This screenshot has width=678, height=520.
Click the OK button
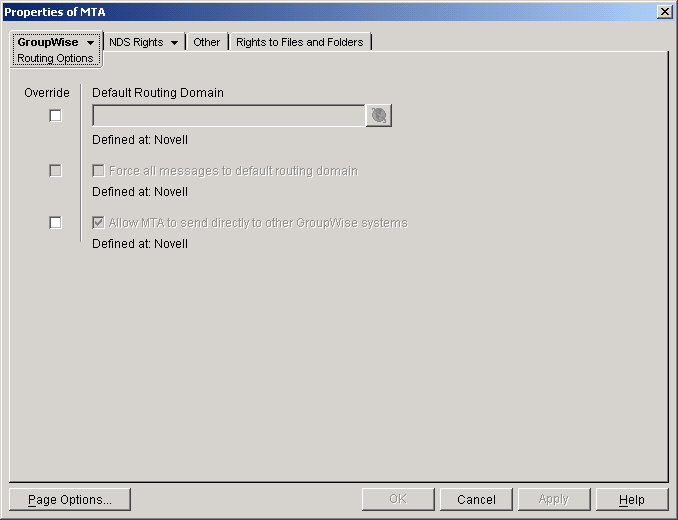(x=398, y=500)
